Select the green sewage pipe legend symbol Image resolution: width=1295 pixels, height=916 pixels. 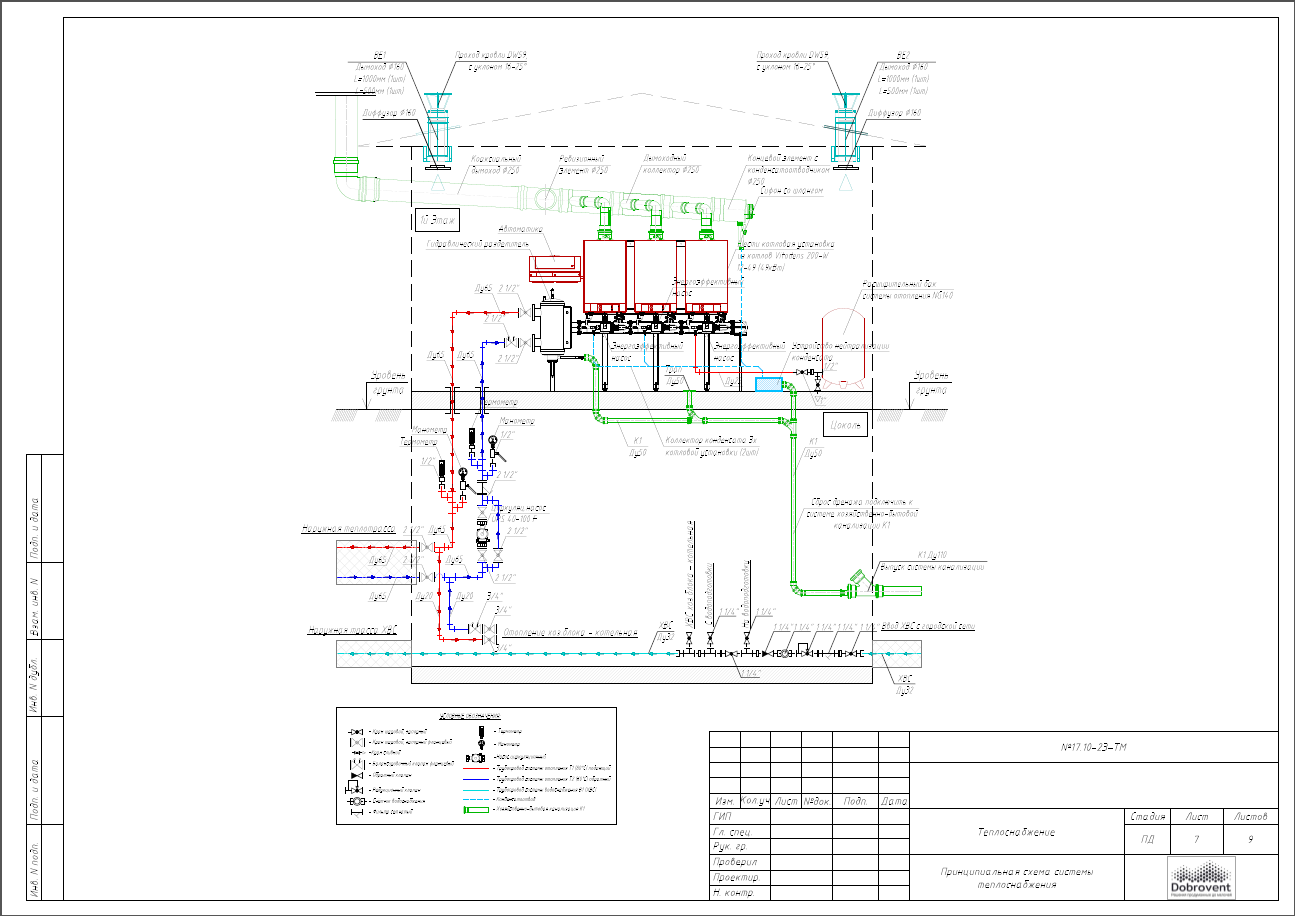pos(476,809)
